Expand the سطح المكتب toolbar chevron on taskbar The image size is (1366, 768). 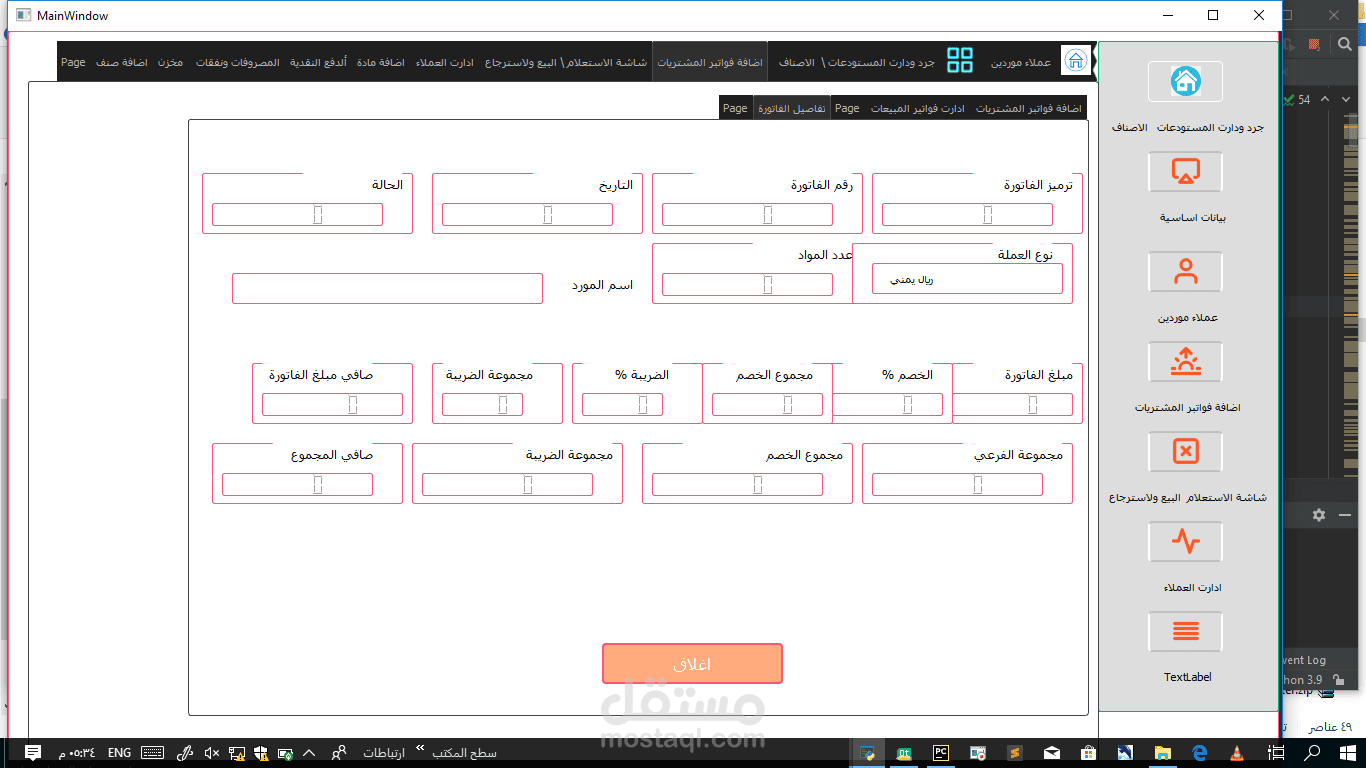click(420, 748)
